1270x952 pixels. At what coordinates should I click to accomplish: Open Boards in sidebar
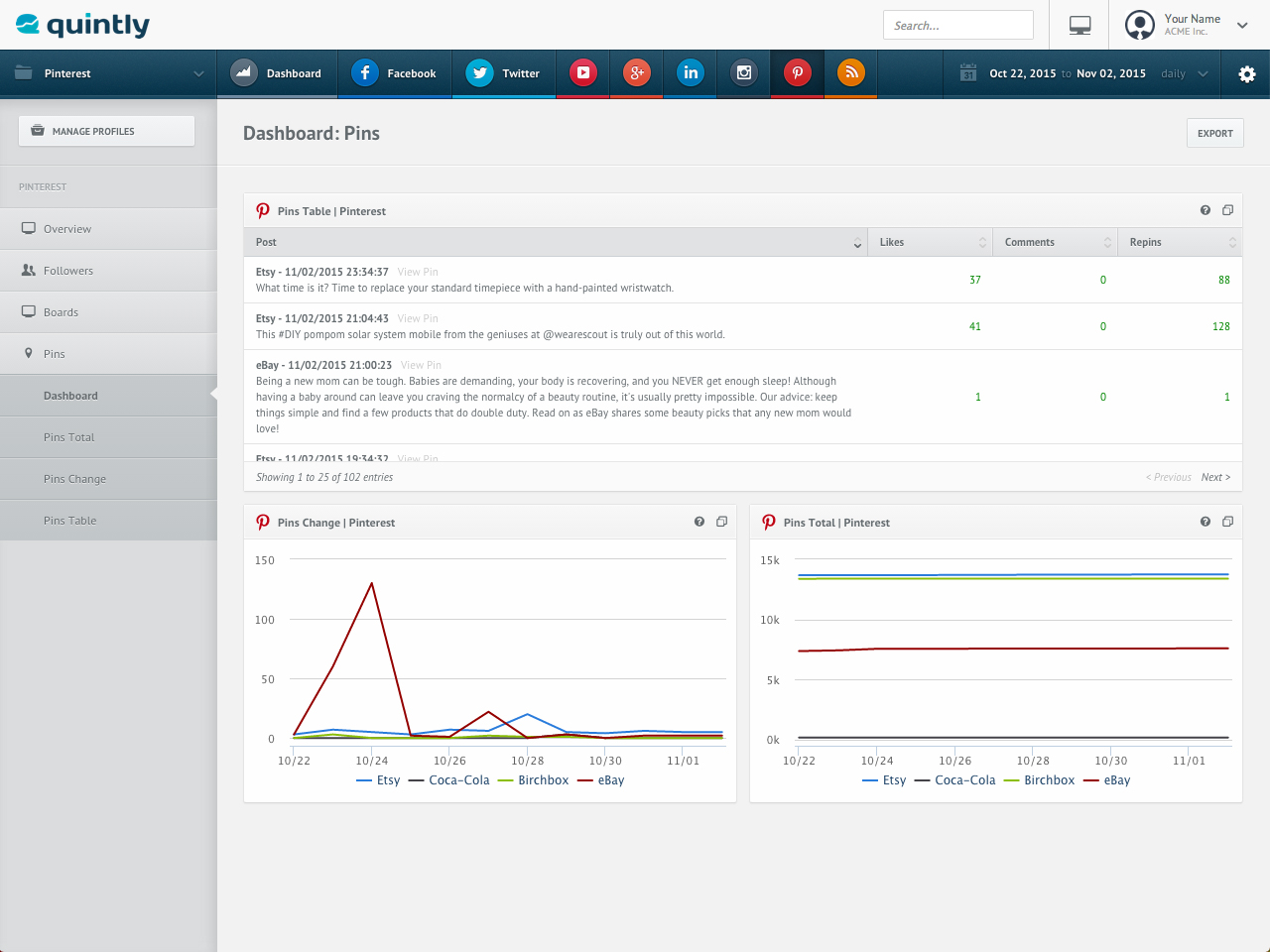[108, 311]
